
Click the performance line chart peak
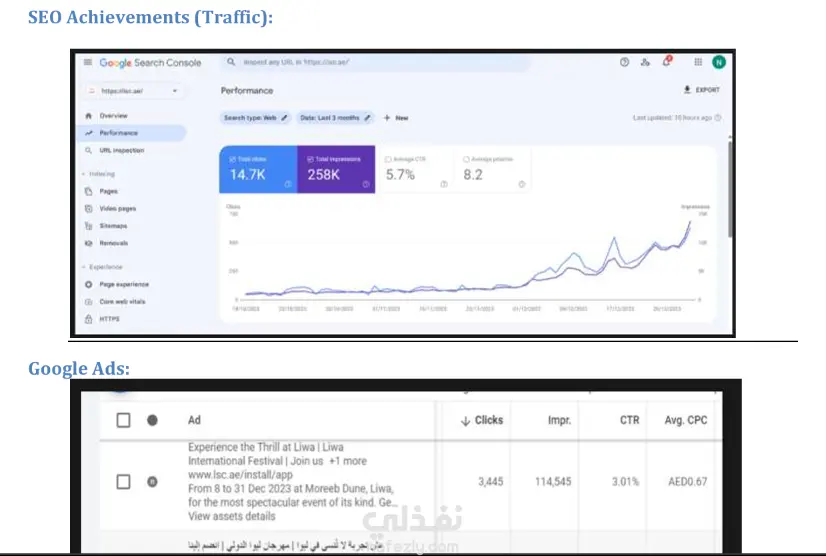(690, 222)
